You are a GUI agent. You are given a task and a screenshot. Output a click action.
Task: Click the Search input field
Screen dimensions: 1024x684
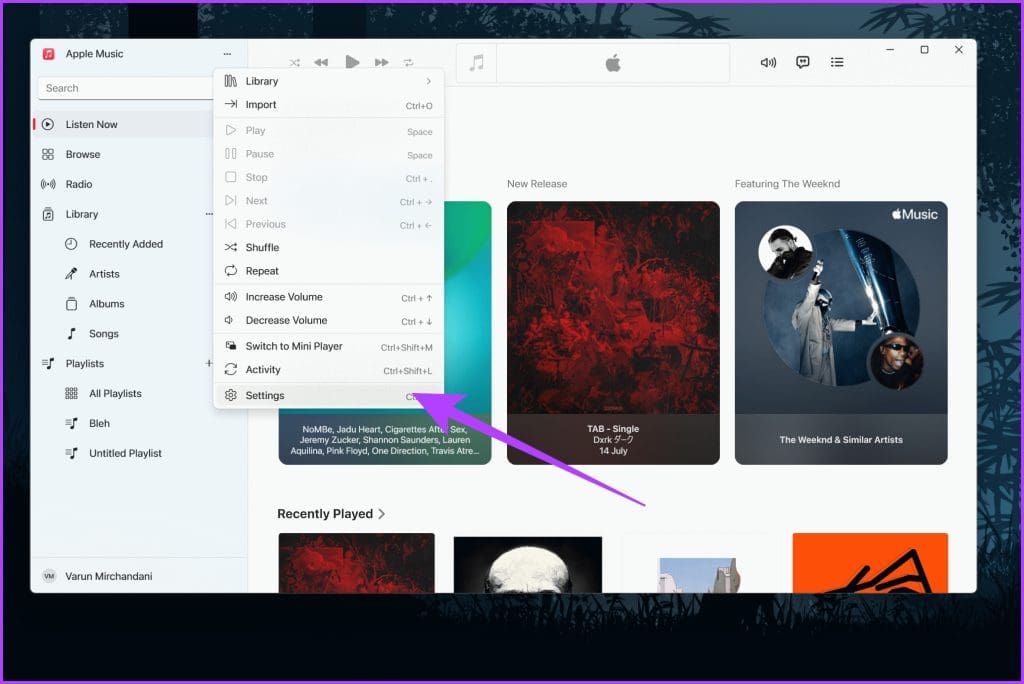pos(125,88)
